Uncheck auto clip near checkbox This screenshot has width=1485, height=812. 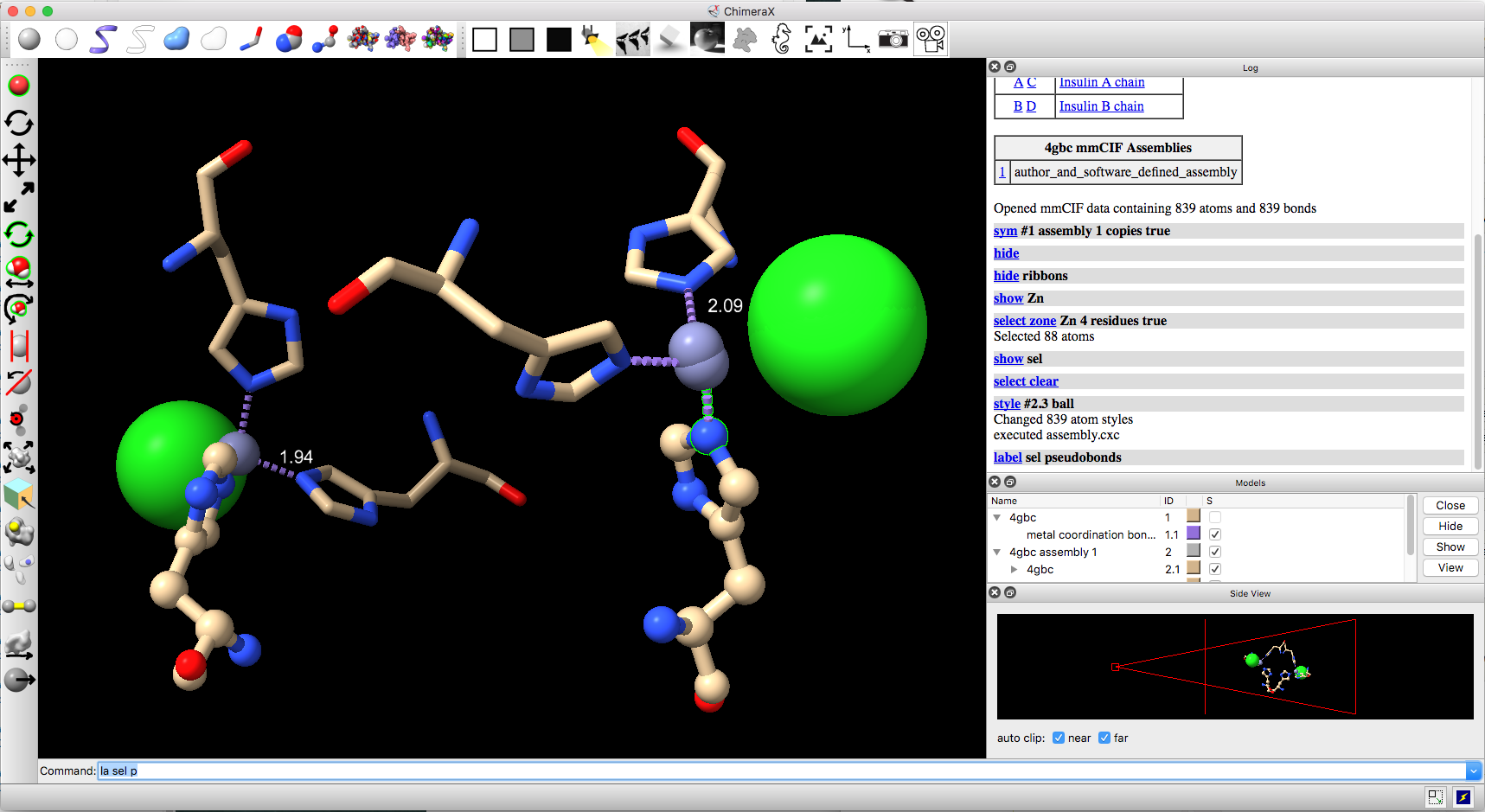(1059, 738)
